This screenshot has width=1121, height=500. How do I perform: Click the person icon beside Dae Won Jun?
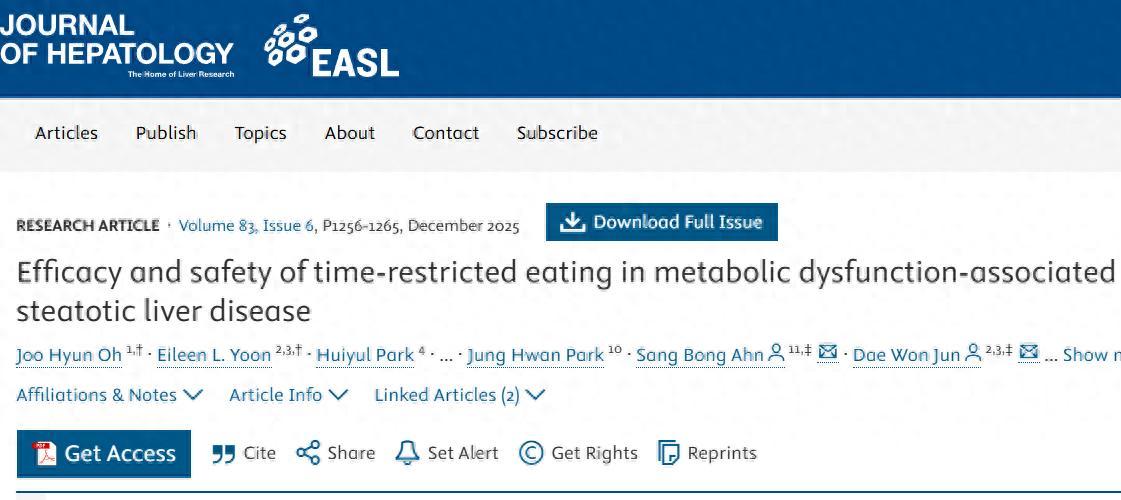pyautogui.click(x=973, y=354)
